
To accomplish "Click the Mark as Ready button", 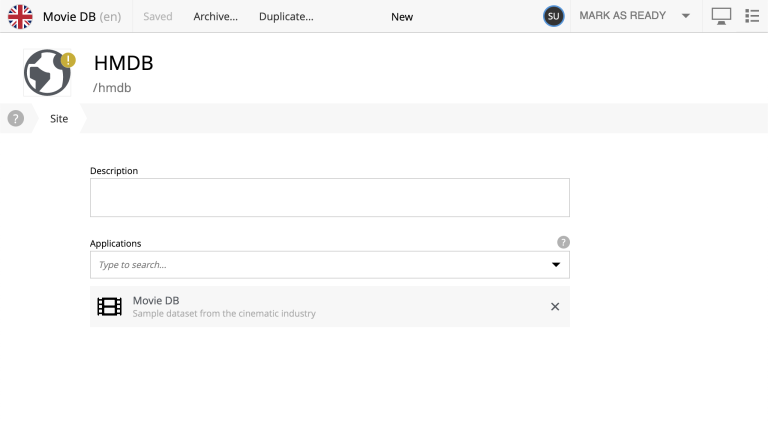I will point(623,16).
